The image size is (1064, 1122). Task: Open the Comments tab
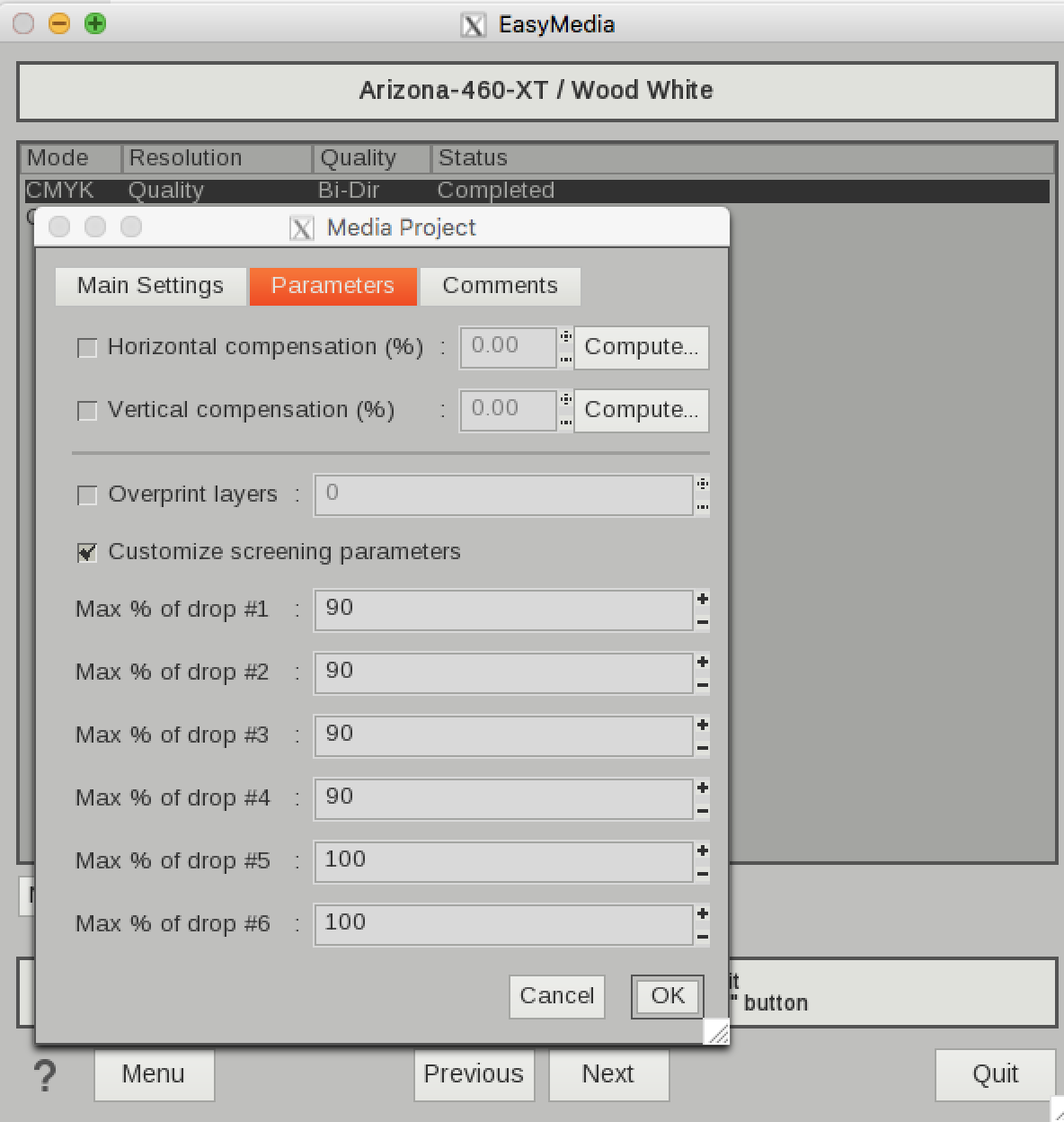click(x=500, y=286)
